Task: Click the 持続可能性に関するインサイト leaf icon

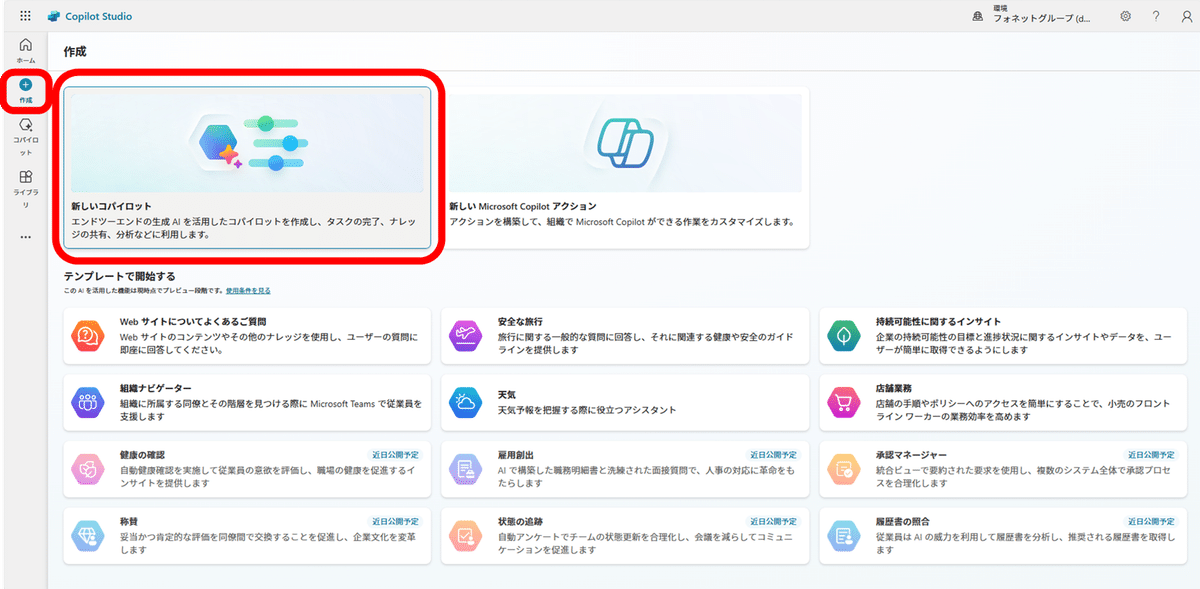Action: click(843, 337)
